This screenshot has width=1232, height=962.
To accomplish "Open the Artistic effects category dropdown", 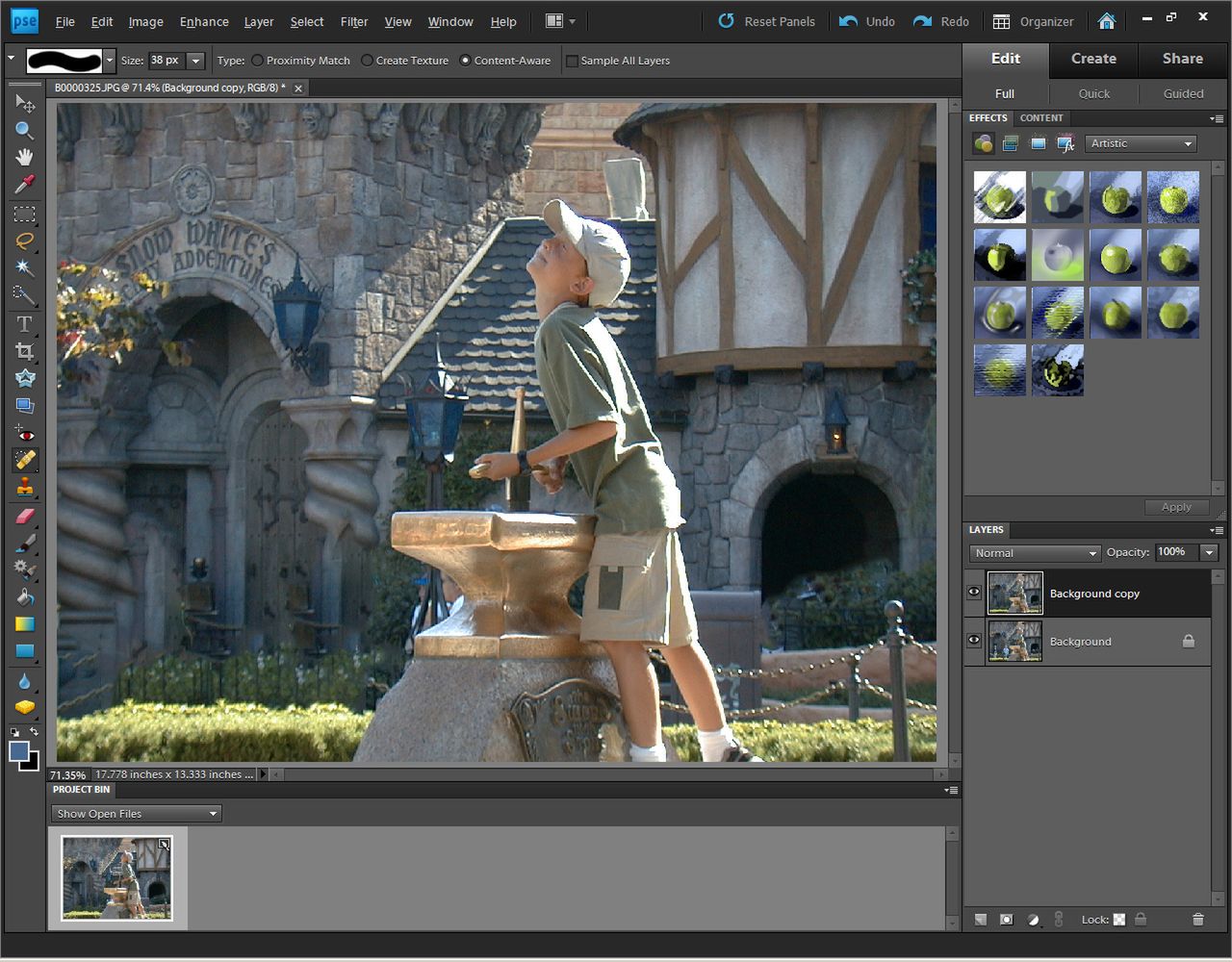I will (x=1142, y=143).
